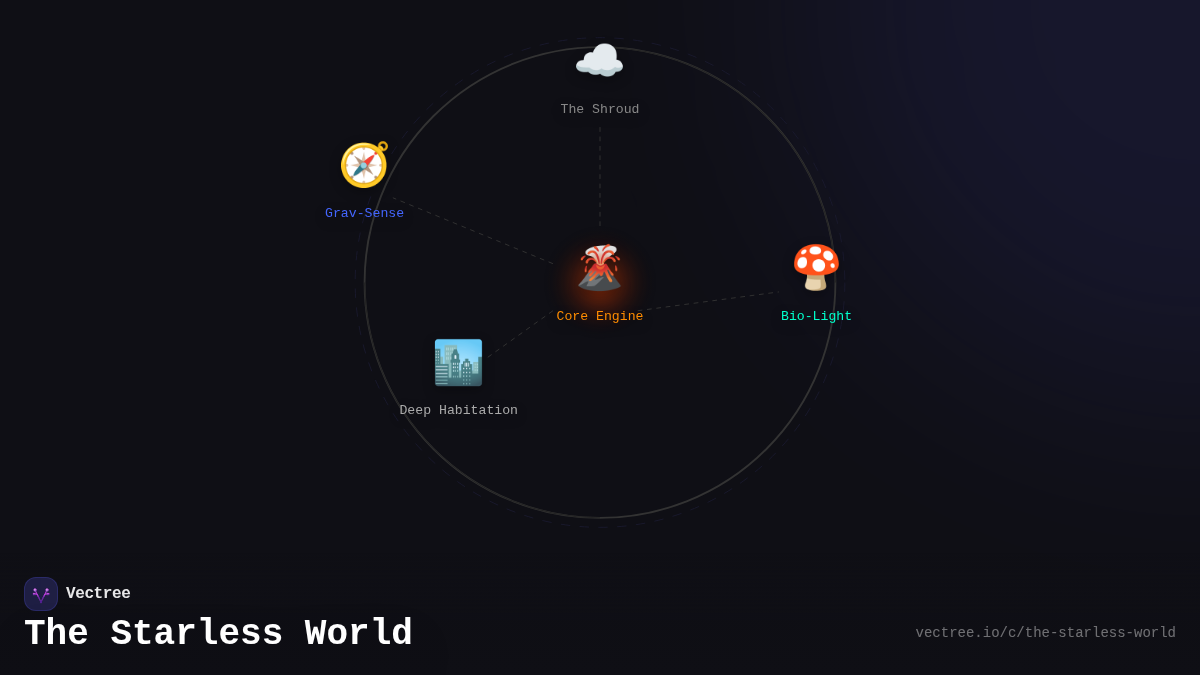
Task: Click the Vectree logo icon
Action: 41,593
